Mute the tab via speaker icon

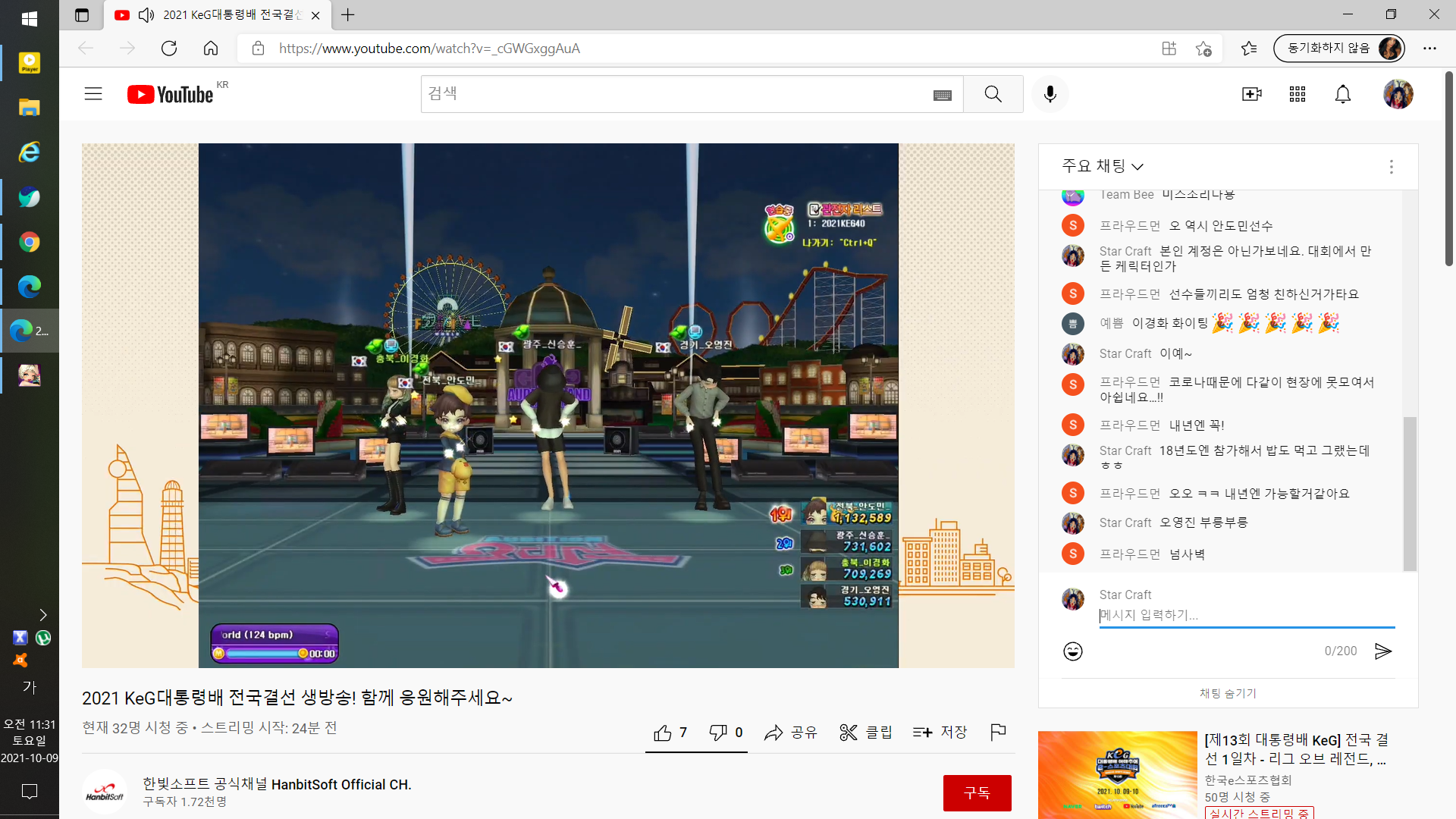tap(146, 15)
